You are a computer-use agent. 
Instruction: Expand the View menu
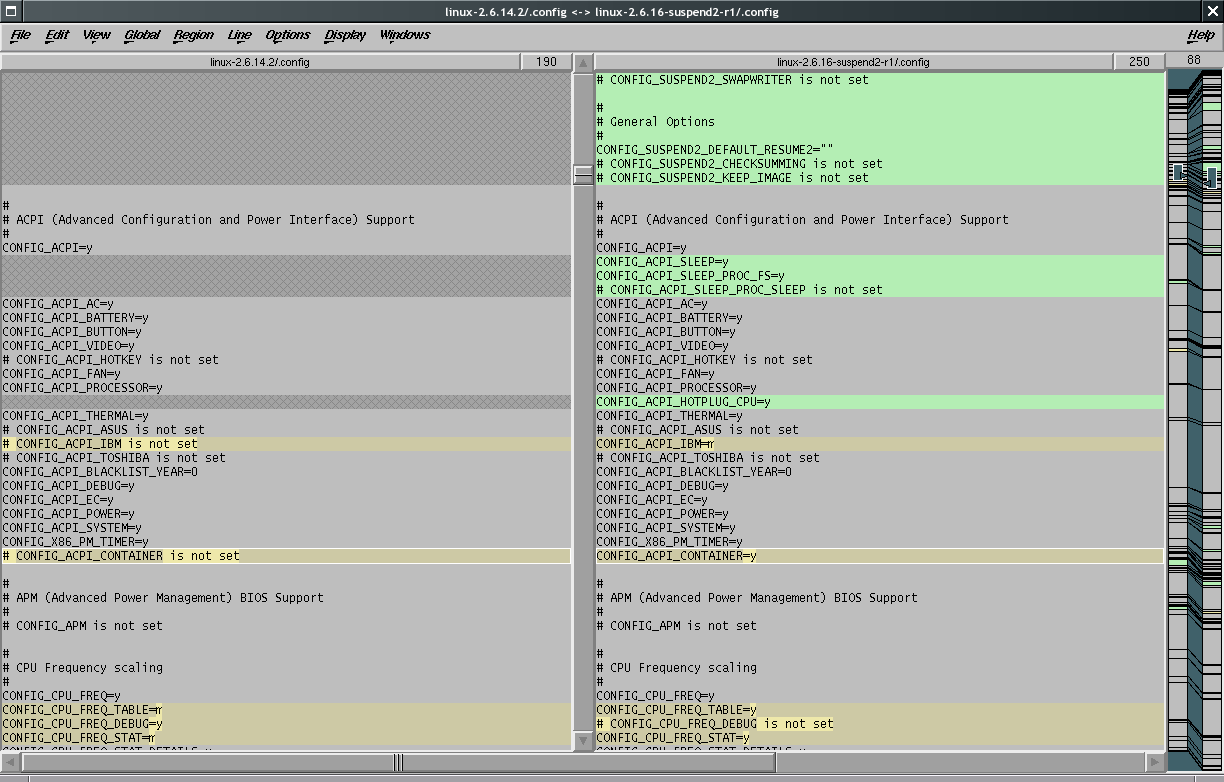96,35
